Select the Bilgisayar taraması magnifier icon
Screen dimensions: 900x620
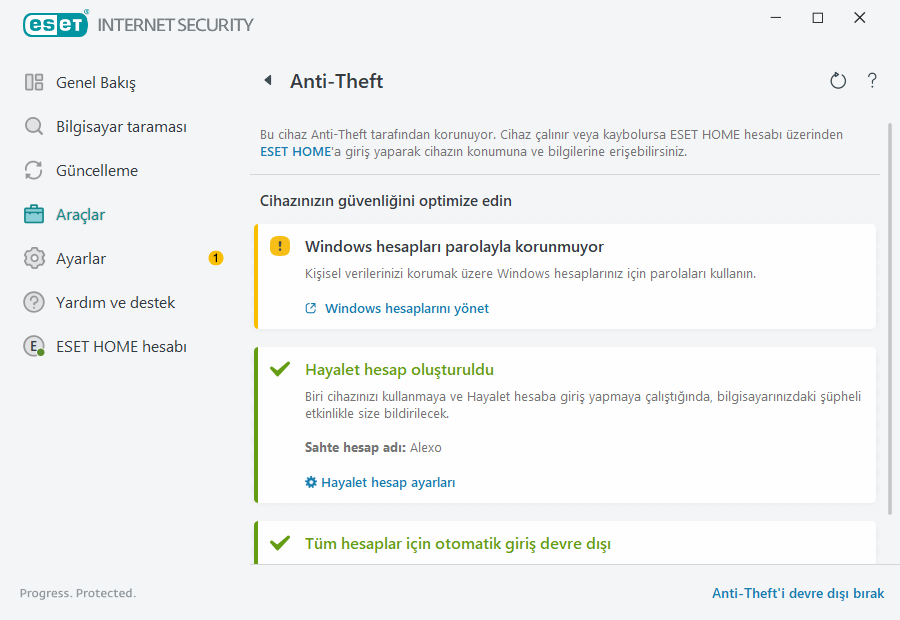pos(32,126)
